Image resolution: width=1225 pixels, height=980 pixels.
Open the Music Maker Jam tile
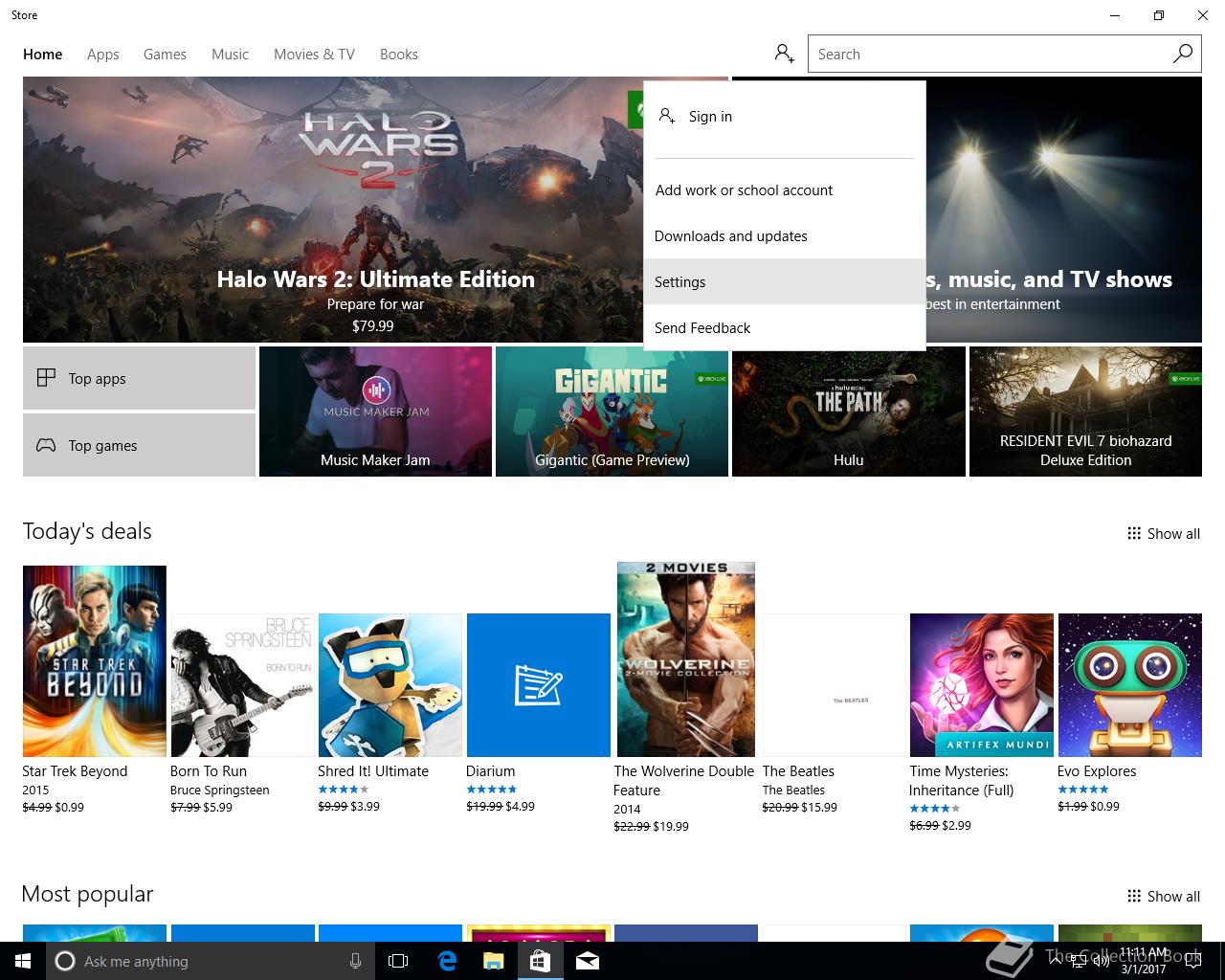[x=375, y=412]
